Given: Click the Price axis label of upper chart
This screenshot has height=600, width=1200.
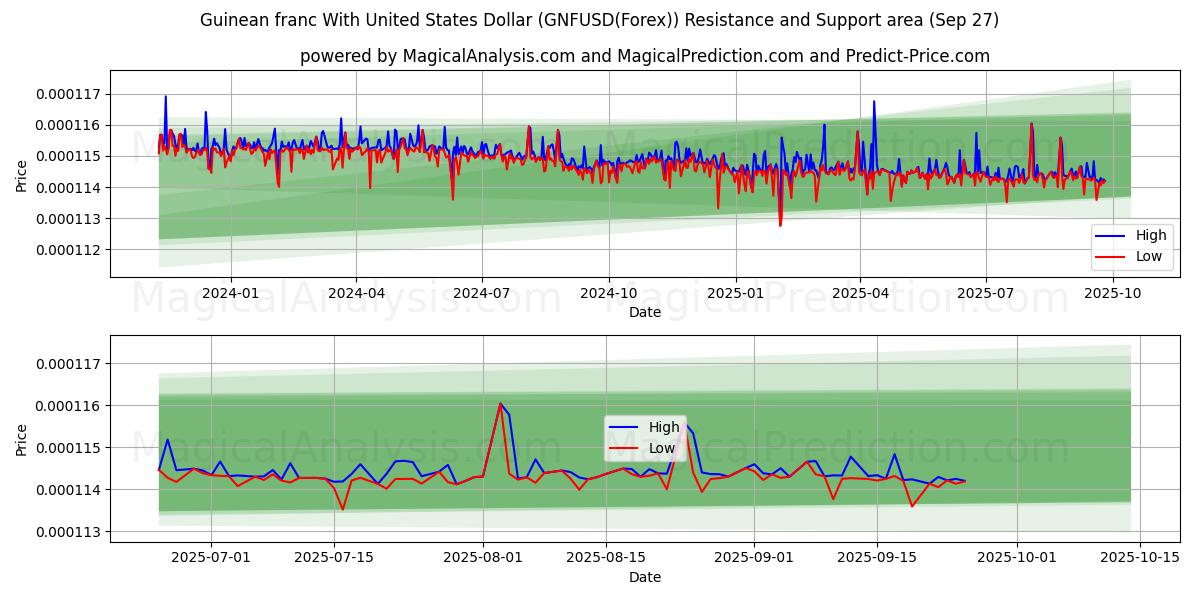Looking at the screenshot, I should pyautogui.click(x=21, y=174).
